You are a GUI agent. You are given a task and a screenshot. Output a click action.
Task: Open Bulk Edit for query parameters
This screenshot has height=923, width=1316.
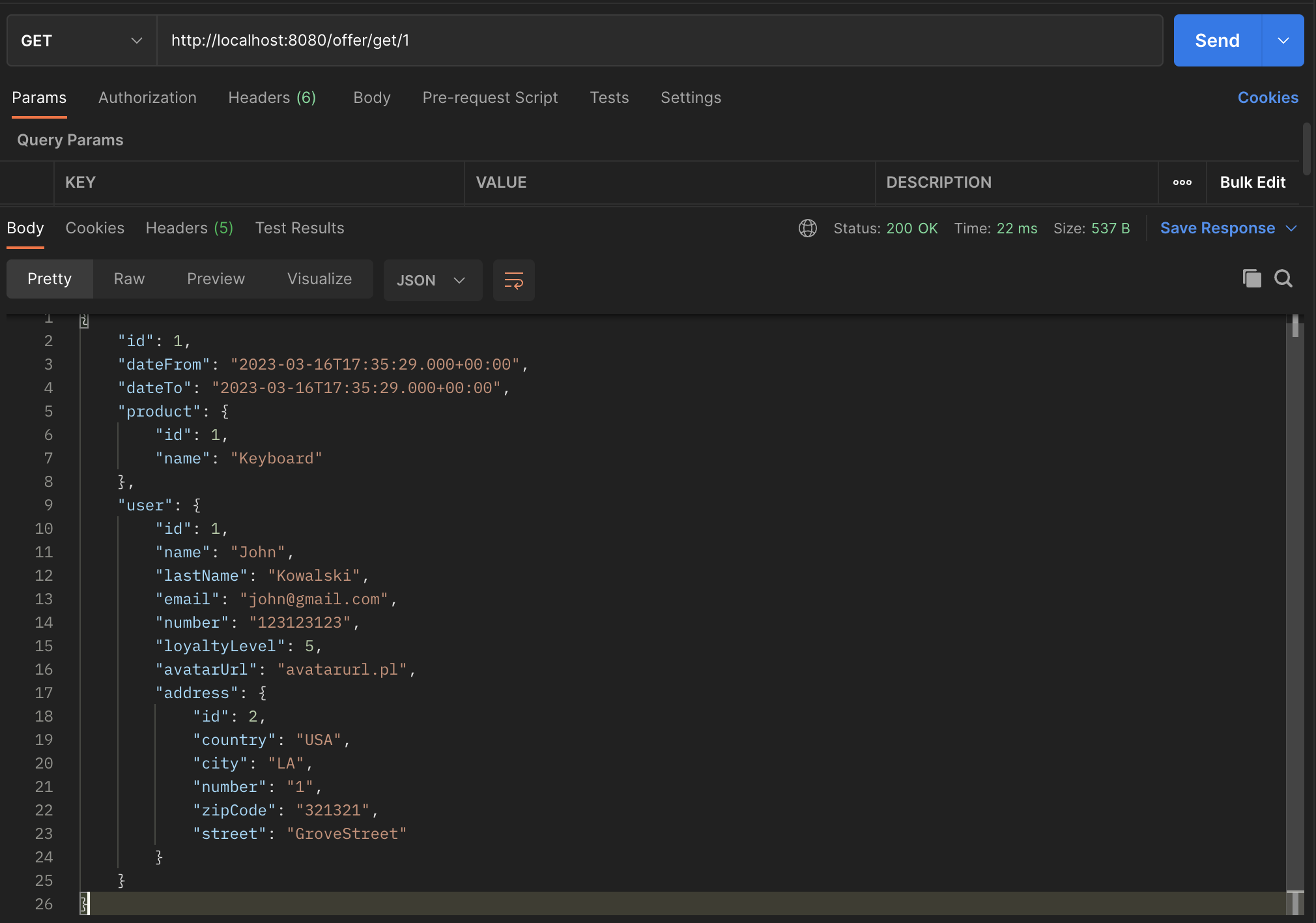[x=1252, y=183]
